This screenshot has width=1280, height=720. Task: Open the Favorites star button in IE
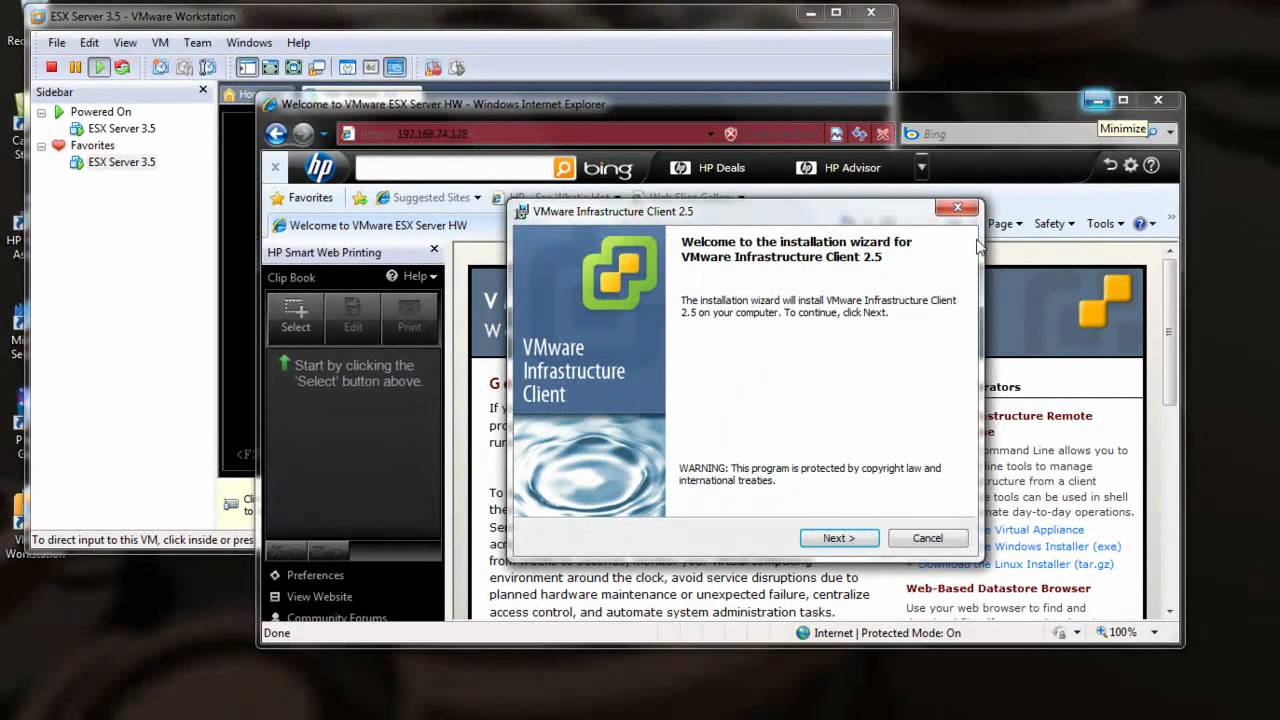[302, 198]
